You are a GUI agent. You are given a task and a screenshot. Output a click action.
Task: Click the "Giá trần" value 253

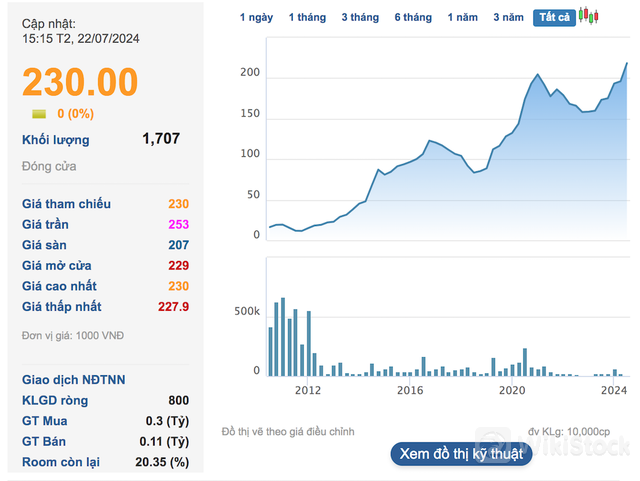[x=178, y=225]
